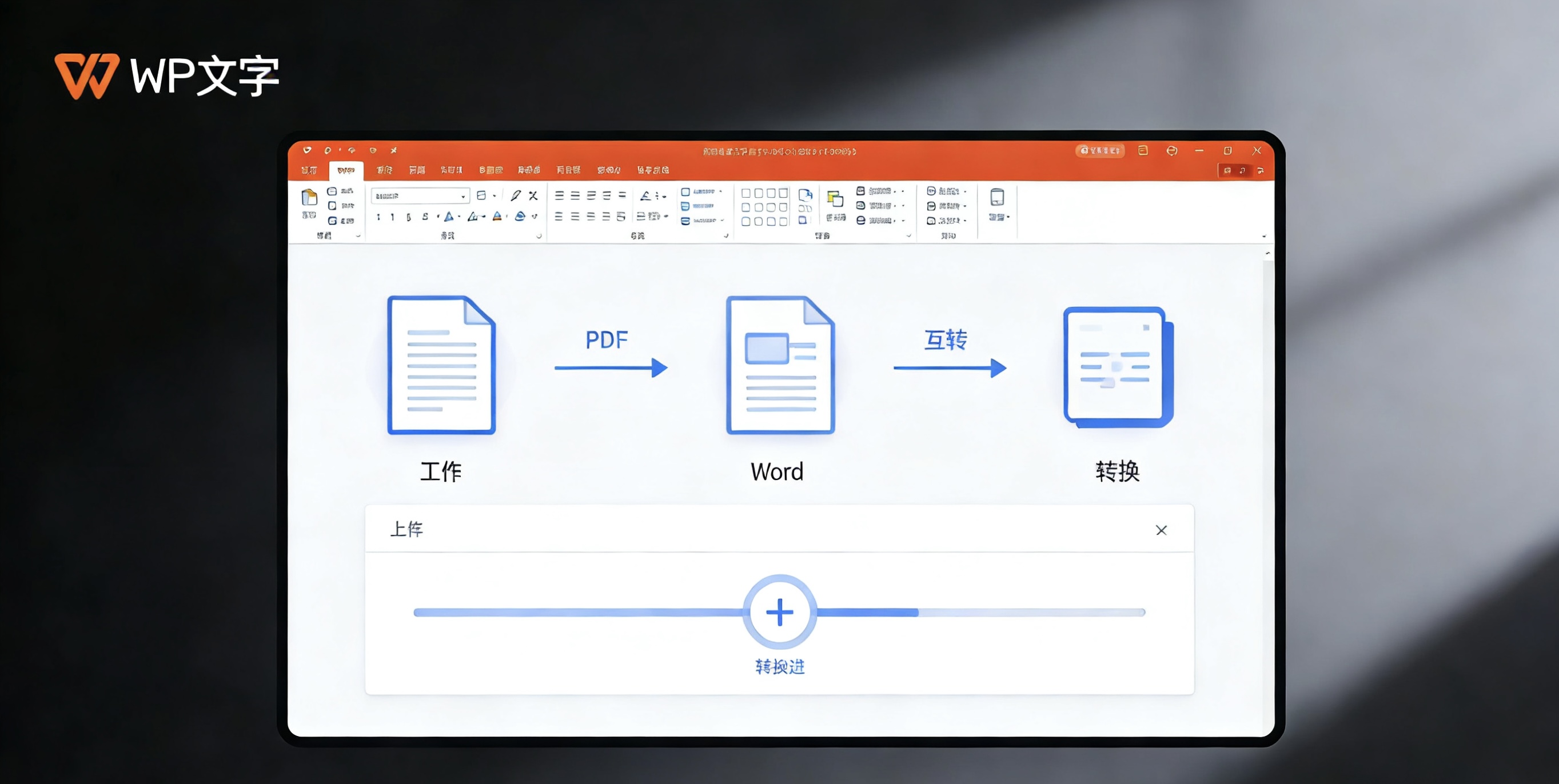Toggle strikethrough formatting in the ribbon

(x=426, y=218)
